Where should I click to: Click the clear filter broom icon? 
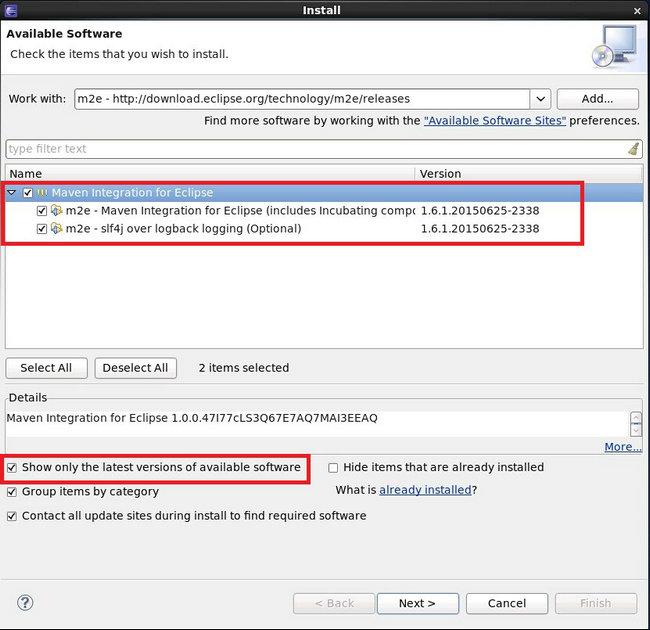click(x=633, y=148)
